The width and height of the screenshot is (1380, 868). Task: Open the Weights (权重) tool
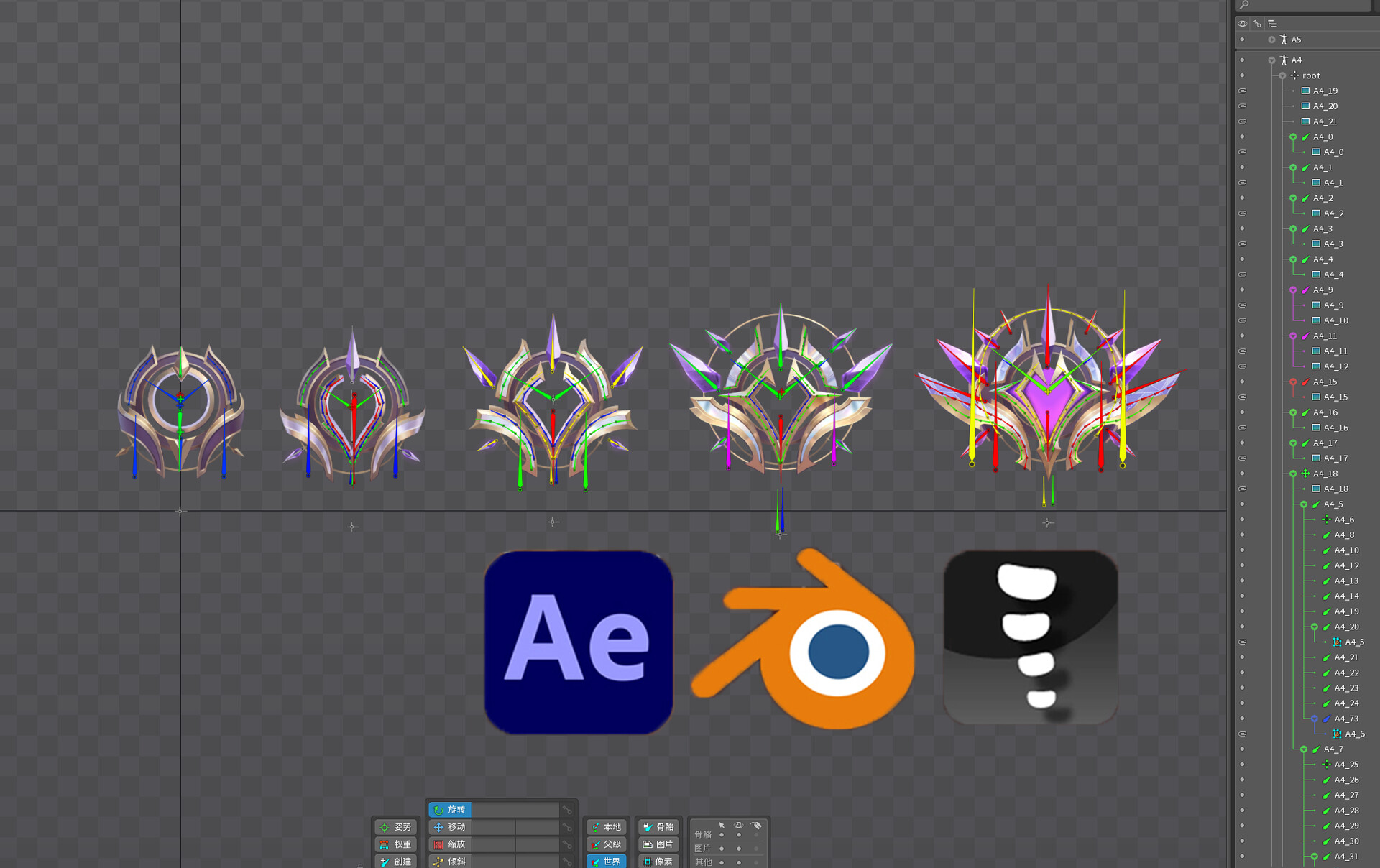[x=396, y=844]
